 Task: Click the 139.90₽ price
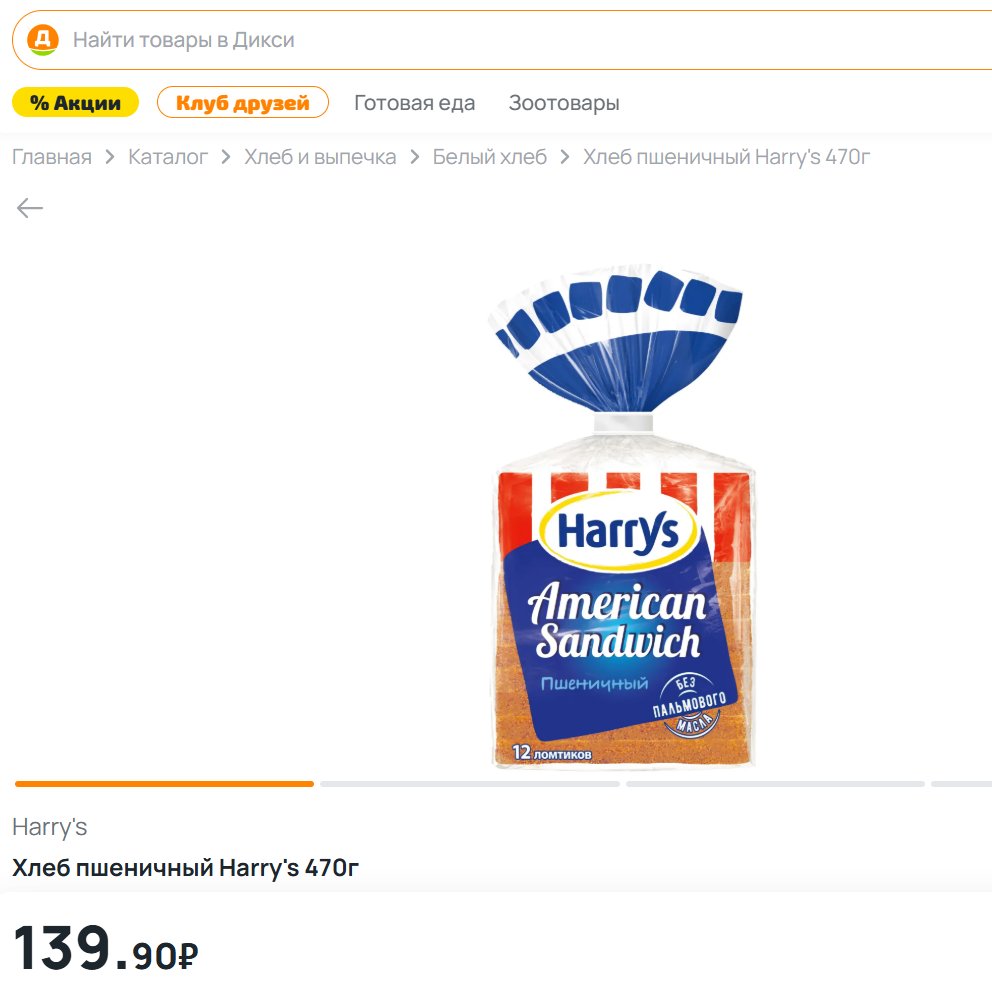[105, 949]
